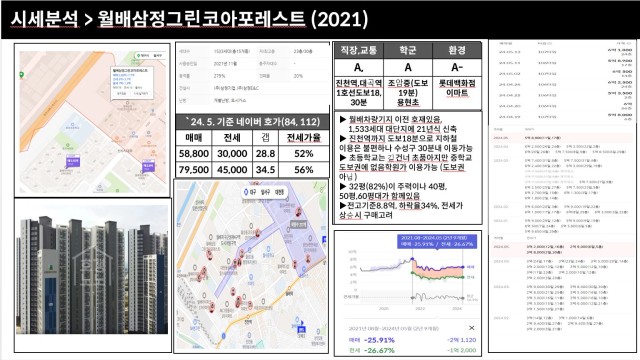
Task: Click the 'A-' environment grade cell
Action: coord(457,67)
